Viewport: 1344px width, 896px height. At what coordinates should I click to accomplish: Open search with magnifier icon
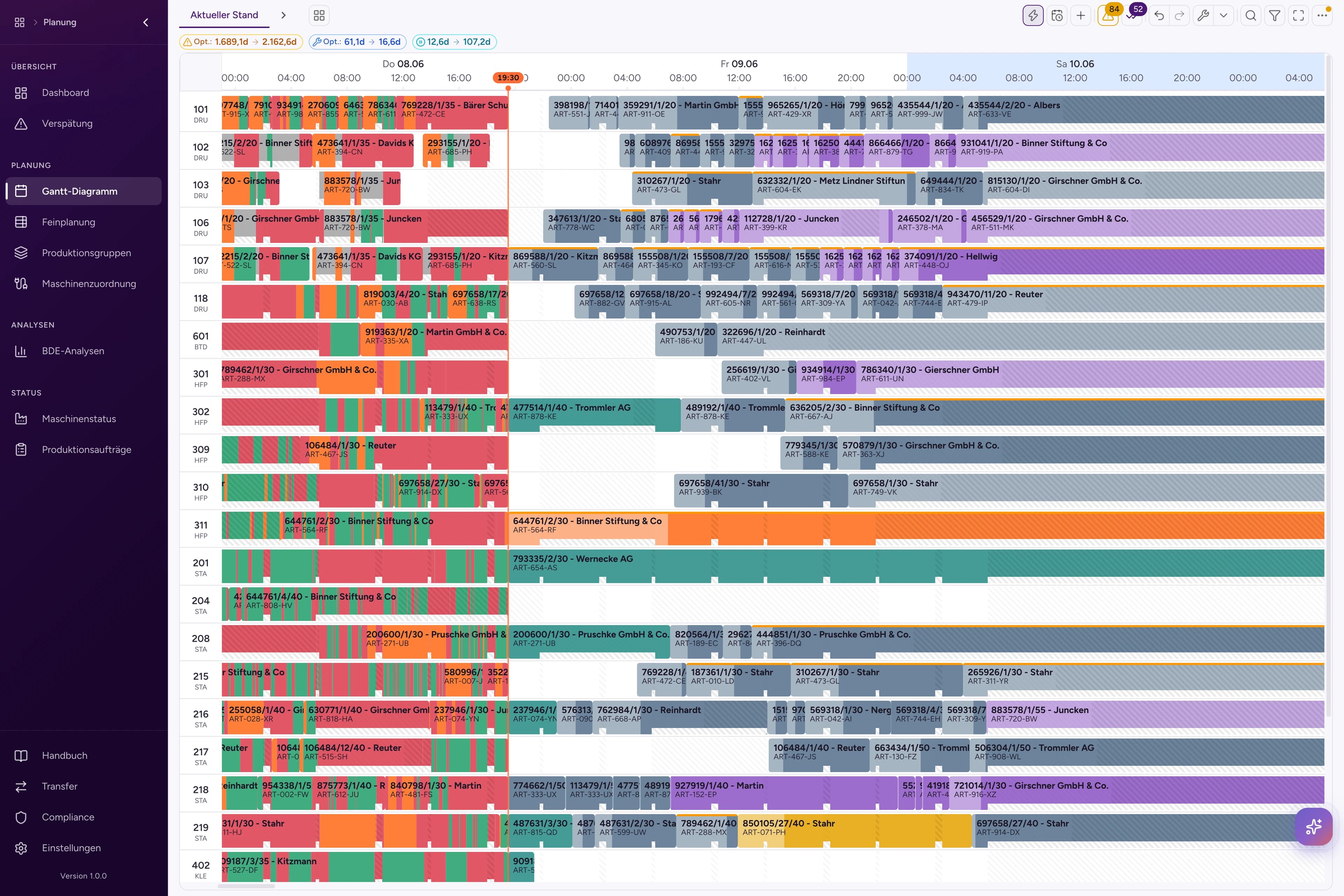(1251, 15)
